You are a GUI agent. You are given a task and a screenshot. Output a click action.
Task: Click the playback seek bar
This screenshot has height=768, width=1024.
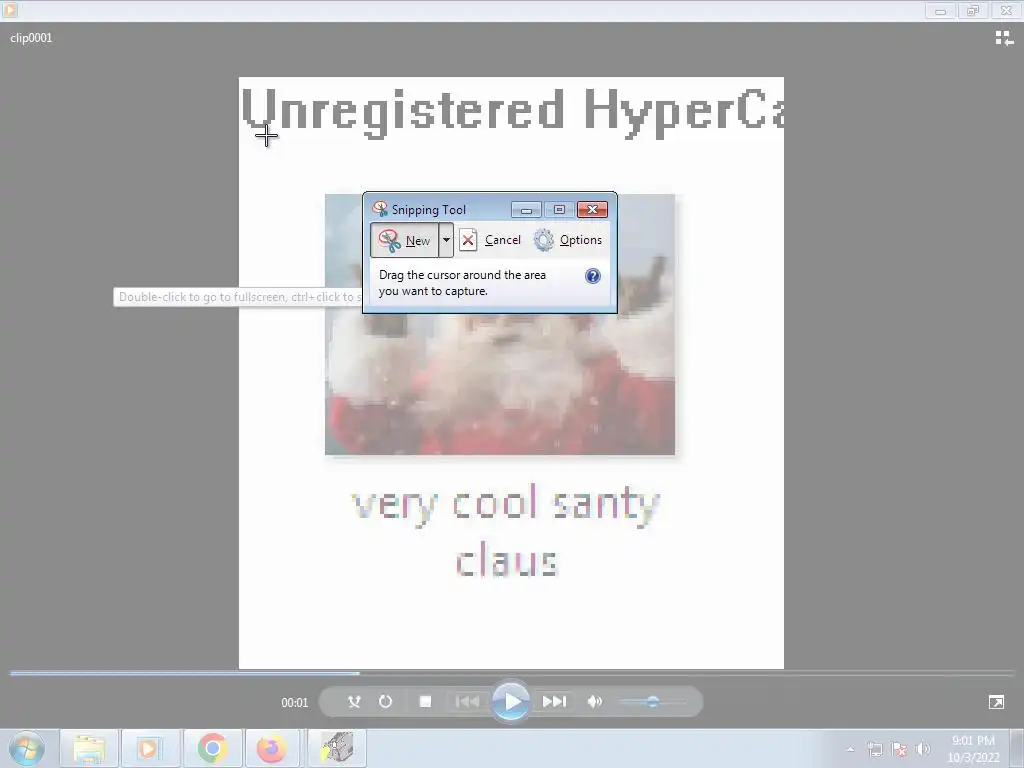click(512, 673)
